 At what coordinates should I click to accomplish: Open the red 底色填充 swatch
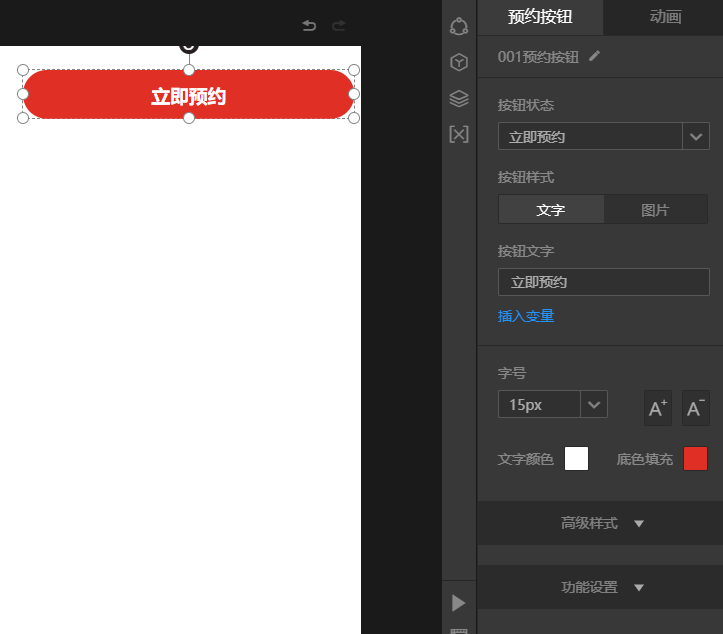pyautogui.click(x=695, y=458)
